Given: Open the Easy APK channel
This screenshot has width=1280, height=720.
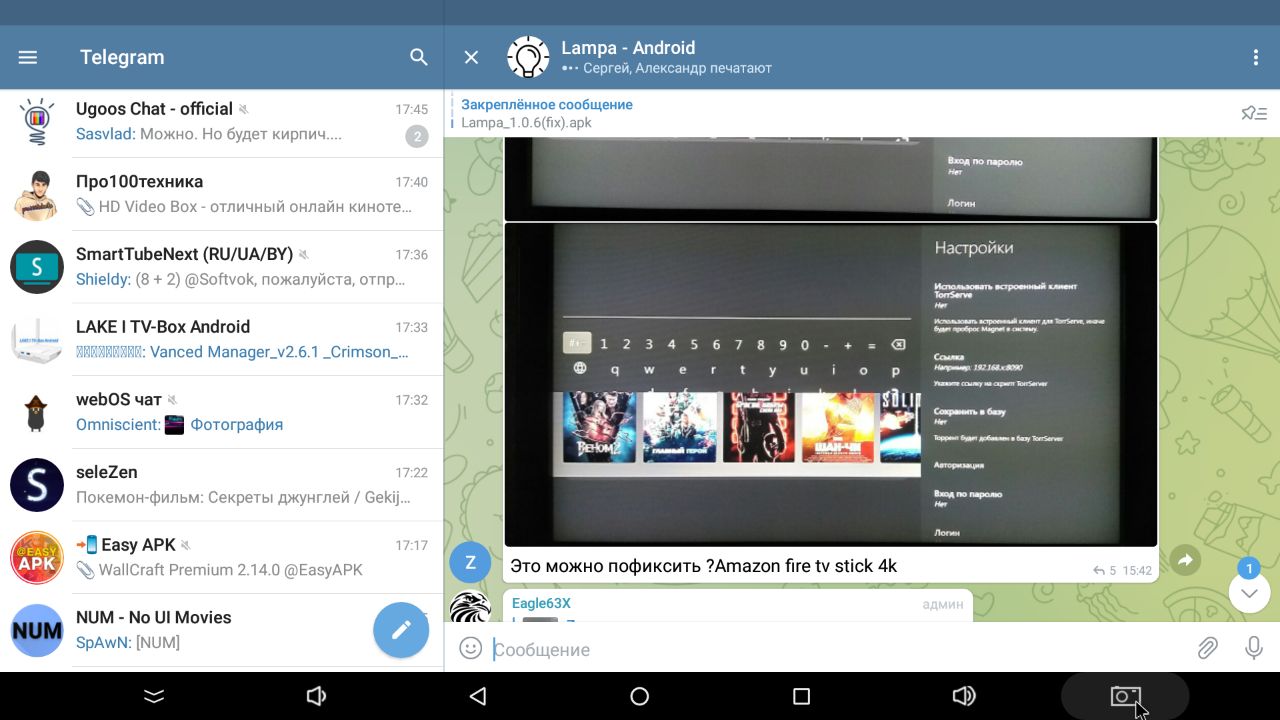Looking at the screenshot, I should point(221,557).
